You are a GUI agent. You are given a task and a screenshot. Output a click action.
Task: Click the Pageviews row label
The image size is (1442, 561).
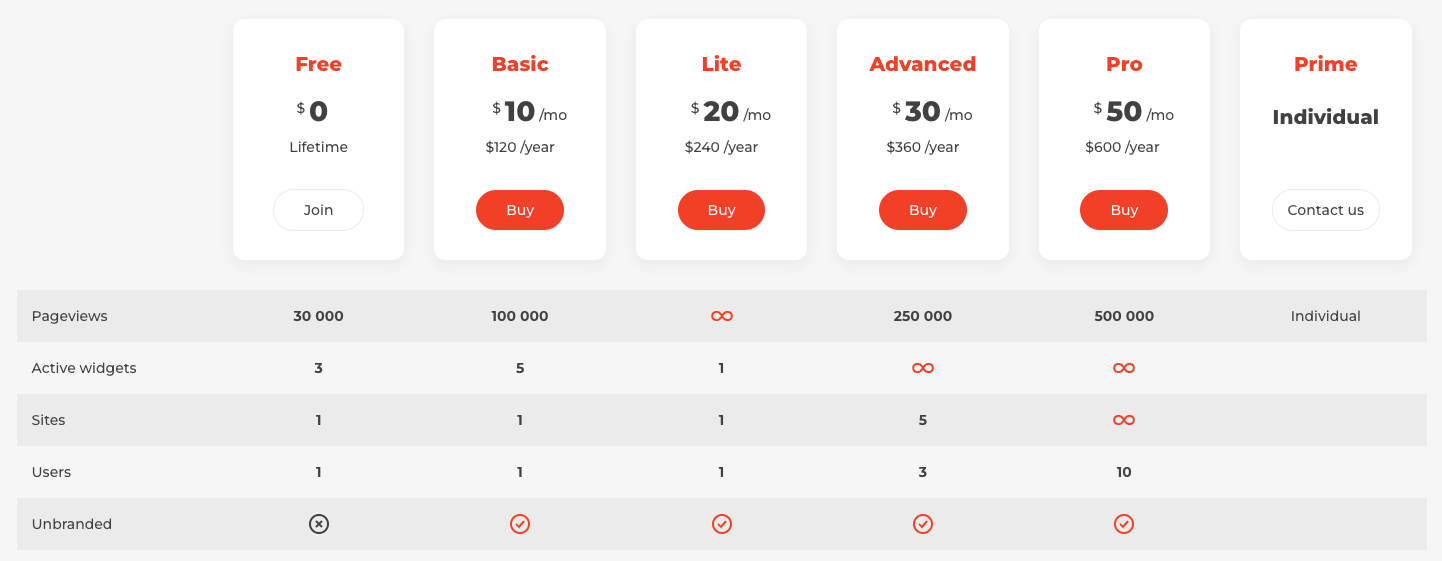coord(69,316)
